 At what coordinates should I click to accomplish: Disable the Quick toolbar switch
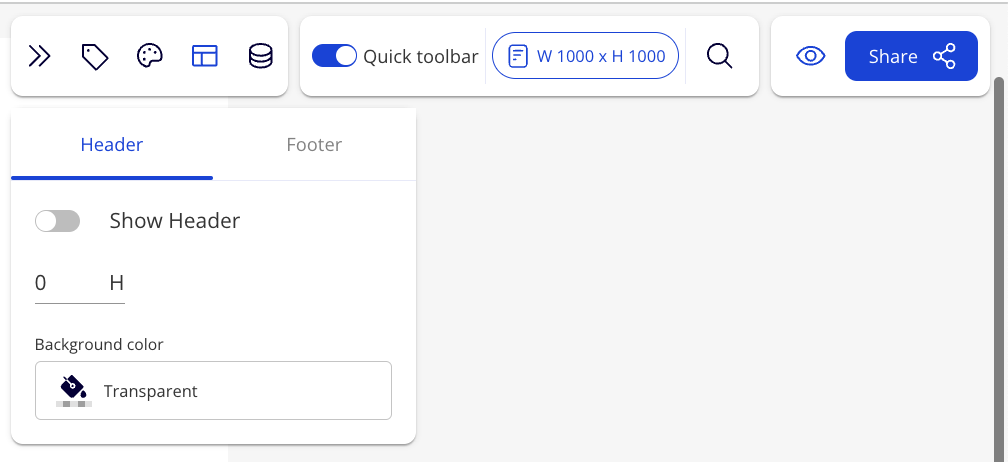click(334, 56)
